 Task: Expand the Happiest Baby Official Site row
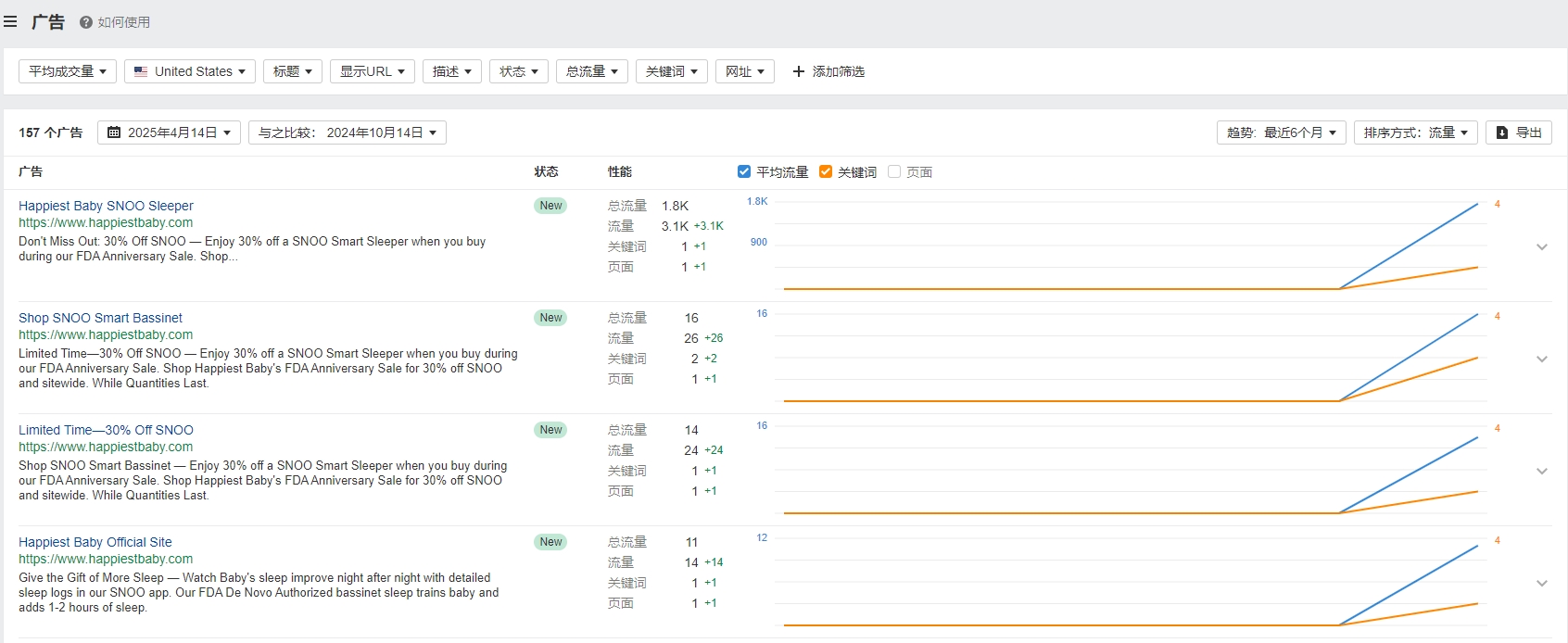1542,583
